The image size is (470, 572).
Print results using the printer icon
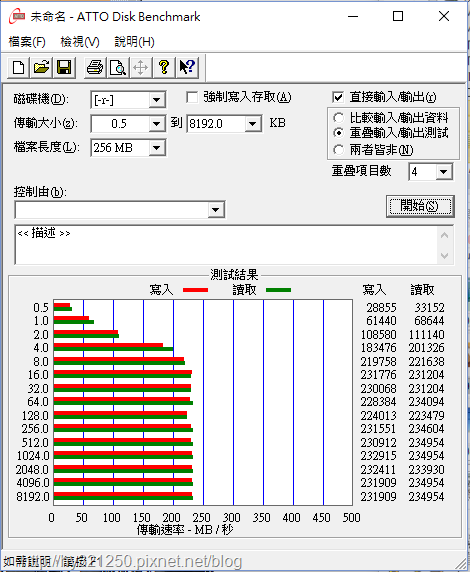(95, 67)
